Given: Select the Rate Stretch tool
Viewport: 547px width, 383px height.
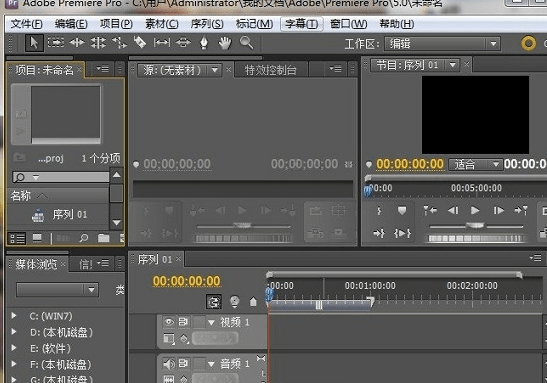Looking at the screenshot, I should (119, 43).
